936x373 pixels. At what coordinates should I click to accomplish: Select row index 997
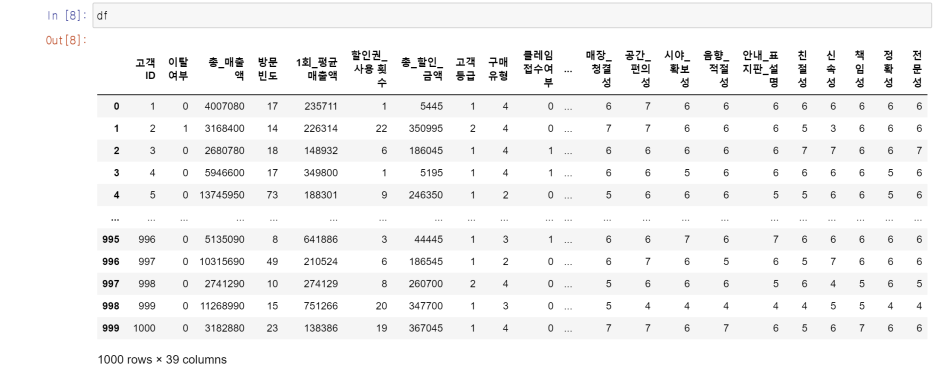pos(110,283)
